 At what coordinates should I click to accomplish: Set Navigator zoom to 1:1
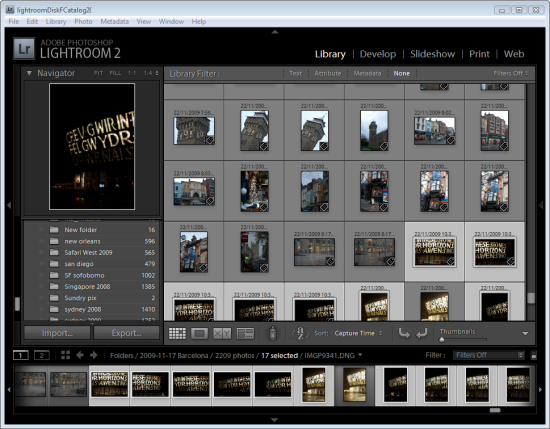(132, 73)
